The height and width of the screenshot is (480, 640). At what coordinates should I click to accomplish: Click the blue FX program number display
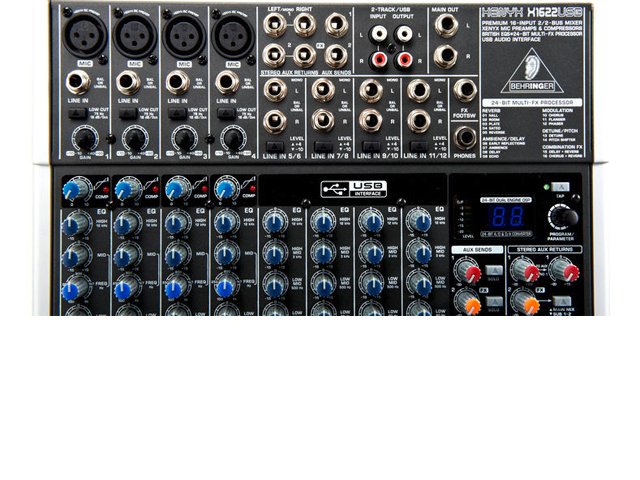point(507,217)
